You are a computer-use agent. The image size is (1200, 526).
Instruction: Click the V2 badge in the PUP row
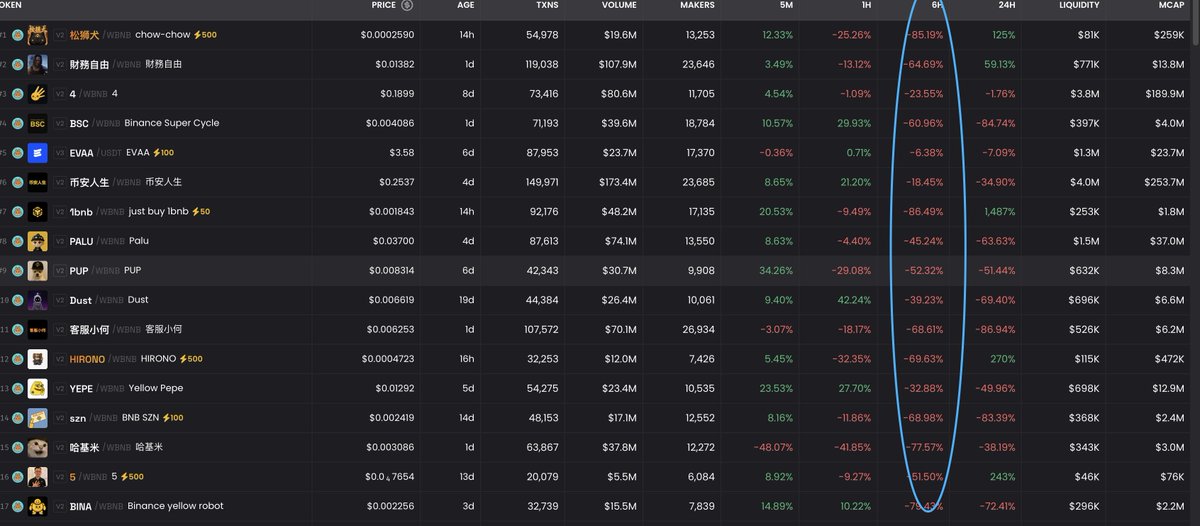[59, 271]
